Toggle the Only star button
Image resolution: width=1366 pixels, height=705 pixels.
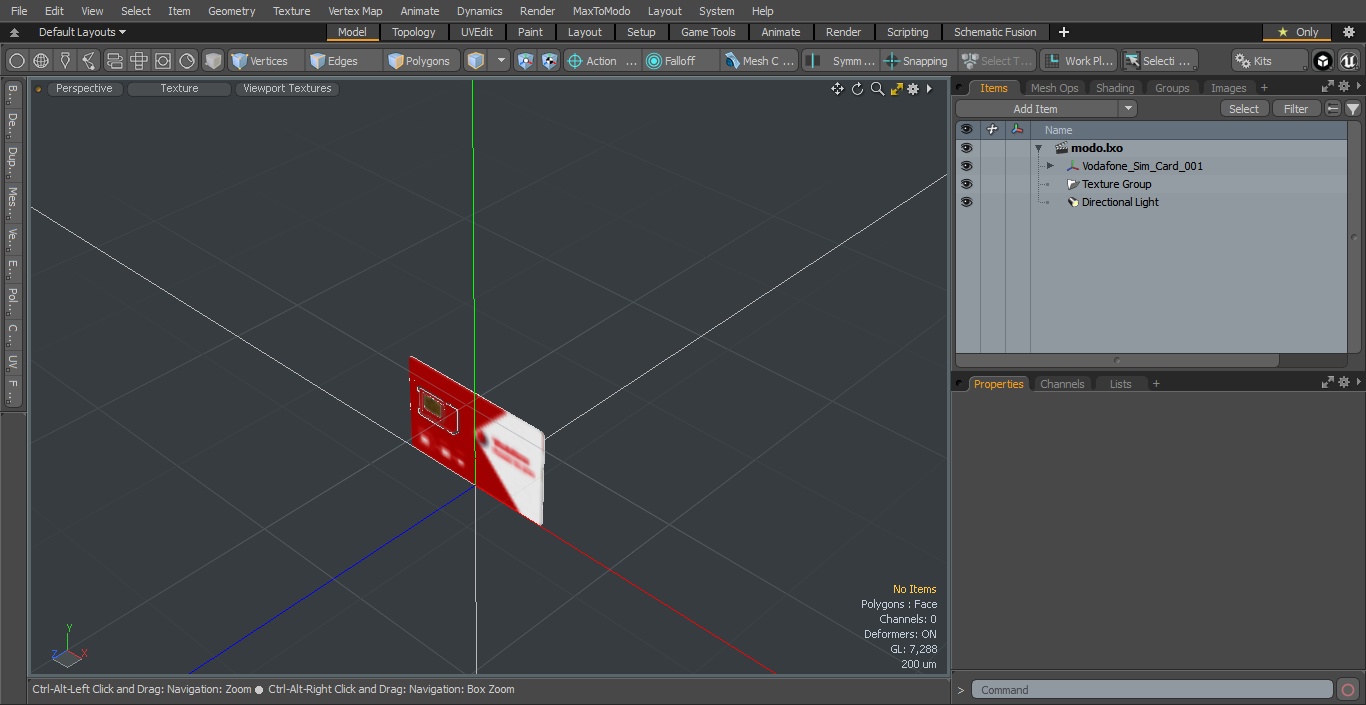1297,32
